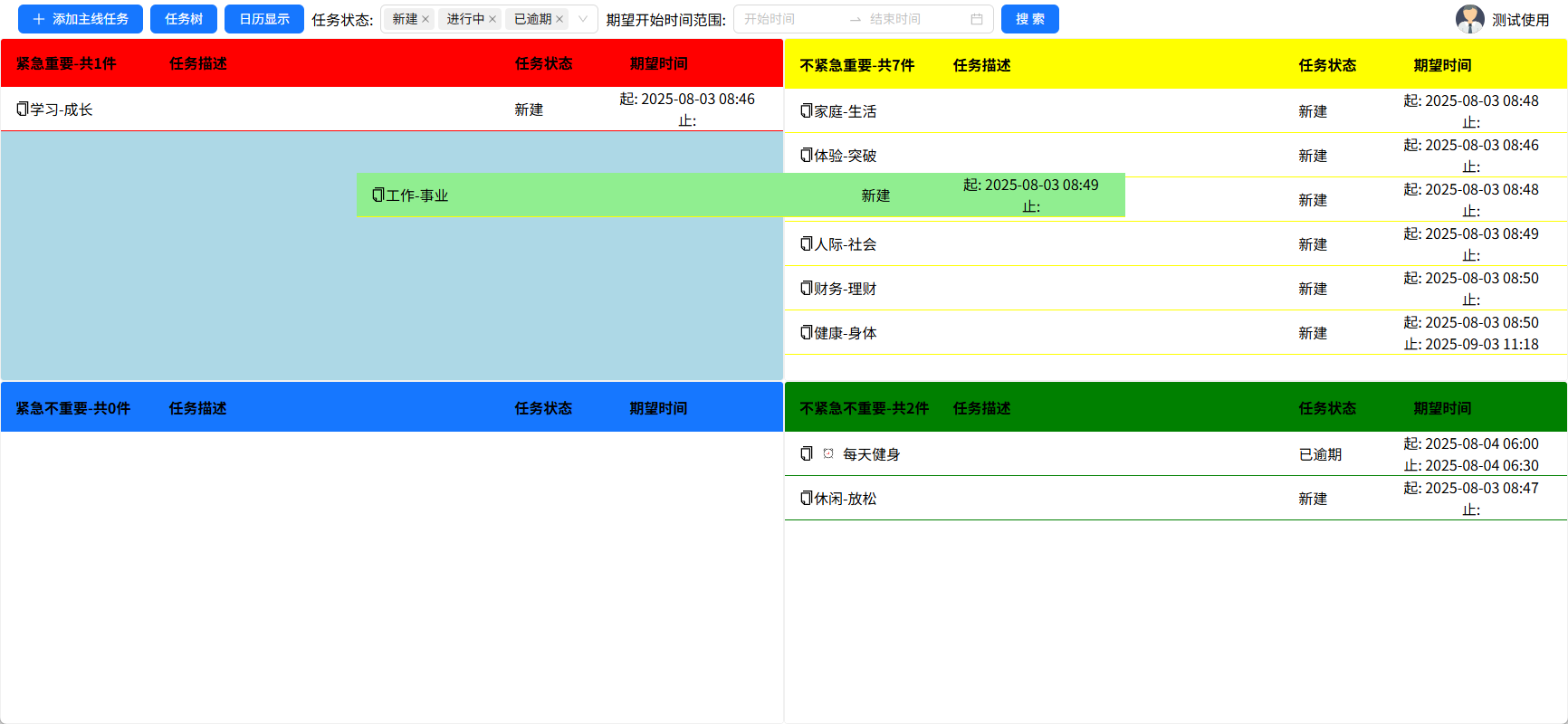
Task: Open the 休闲-放松 task
Action: click(846, 499)
